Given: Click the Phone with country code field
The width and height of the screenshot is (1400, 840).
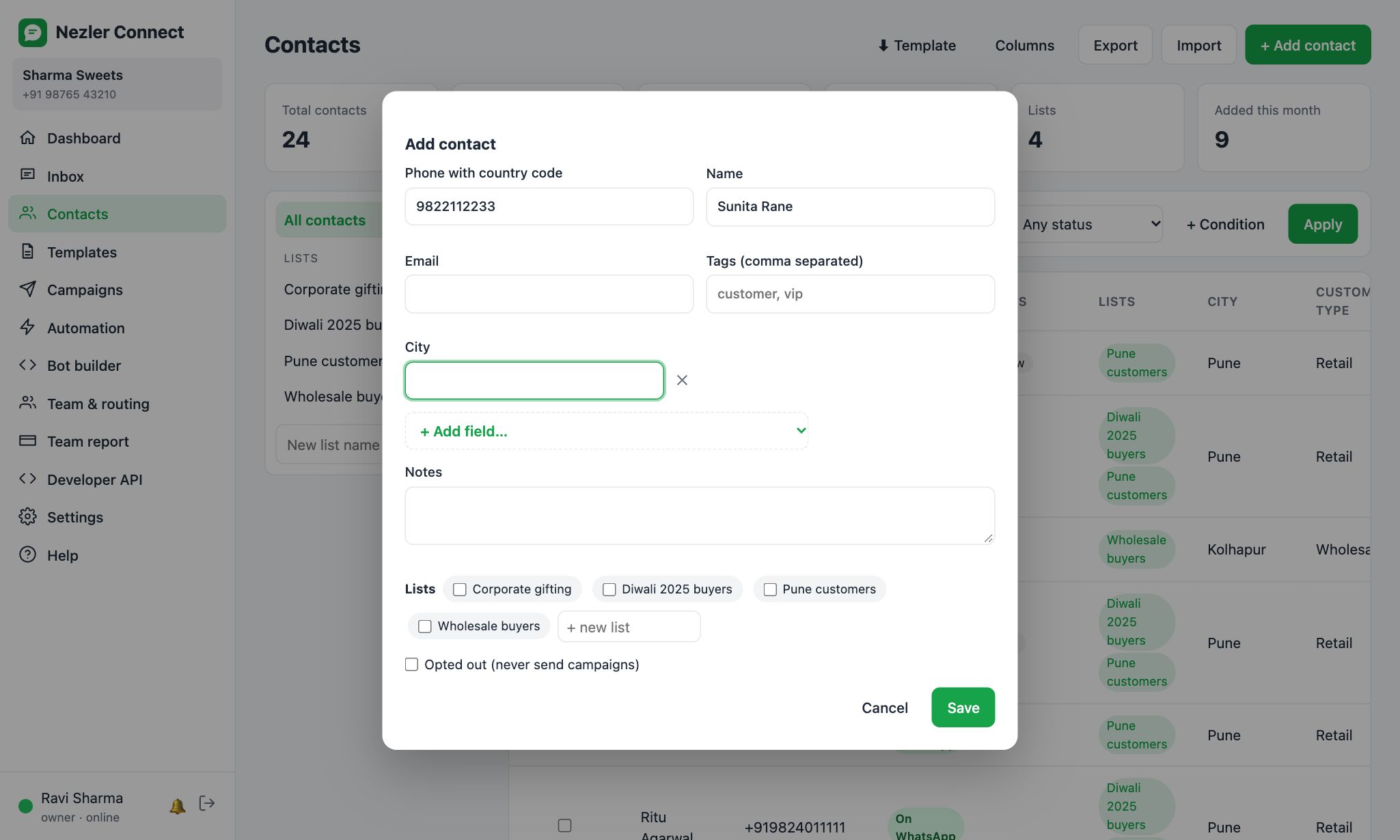Looking at the screenshot, I should pos(549,206).
